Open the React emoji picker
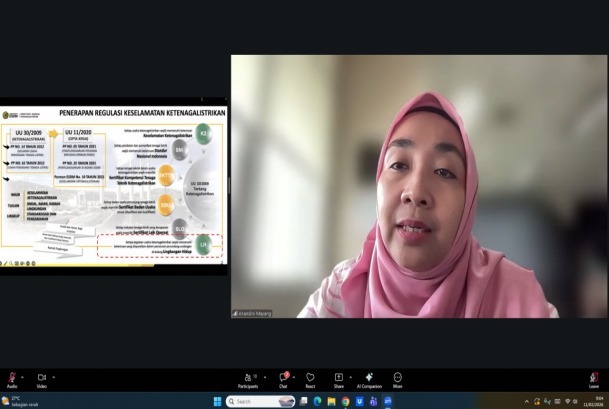The image size is (609, 409). point(310,378)
